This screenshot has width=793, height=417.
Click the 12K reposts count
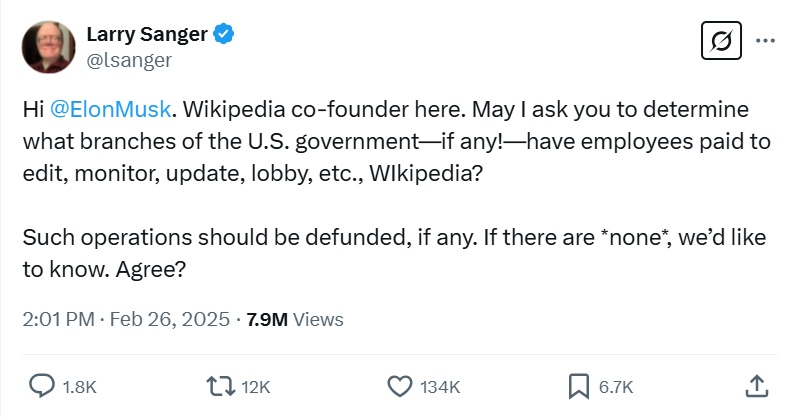click(x=256, y=386)
